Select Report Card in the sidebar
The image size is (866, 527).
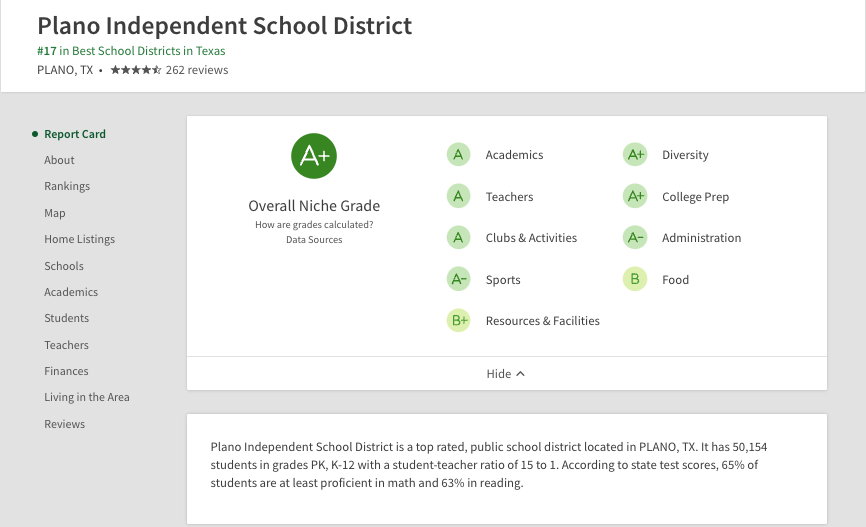(75, 134)
